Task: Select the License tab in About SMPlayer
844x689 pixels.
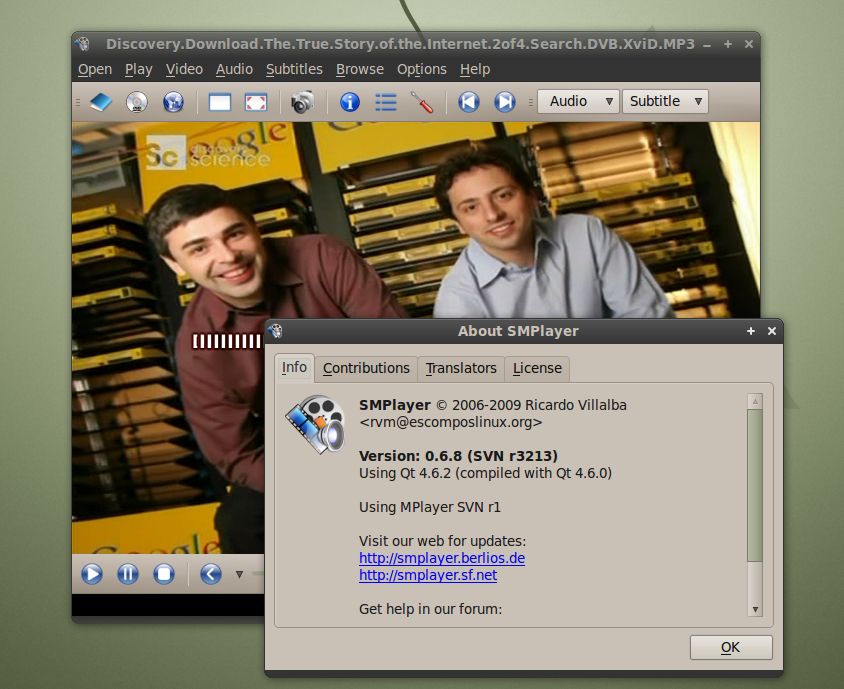Action: pos(536,368)
